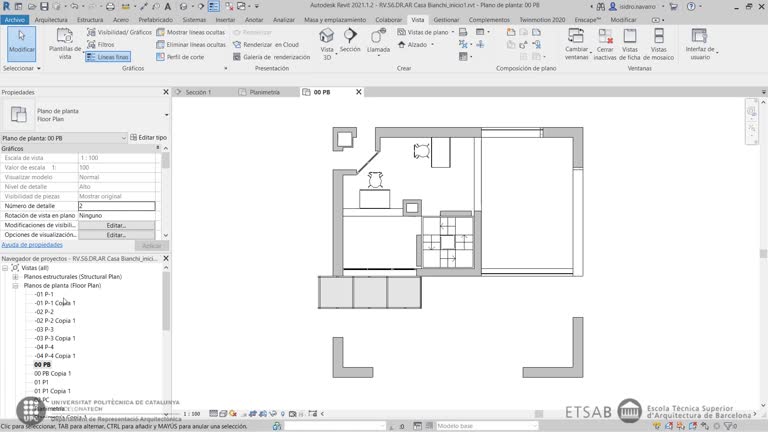Click Vistas de mosaico icon
This screenshot has width=768, height=432.
point(659,45)
